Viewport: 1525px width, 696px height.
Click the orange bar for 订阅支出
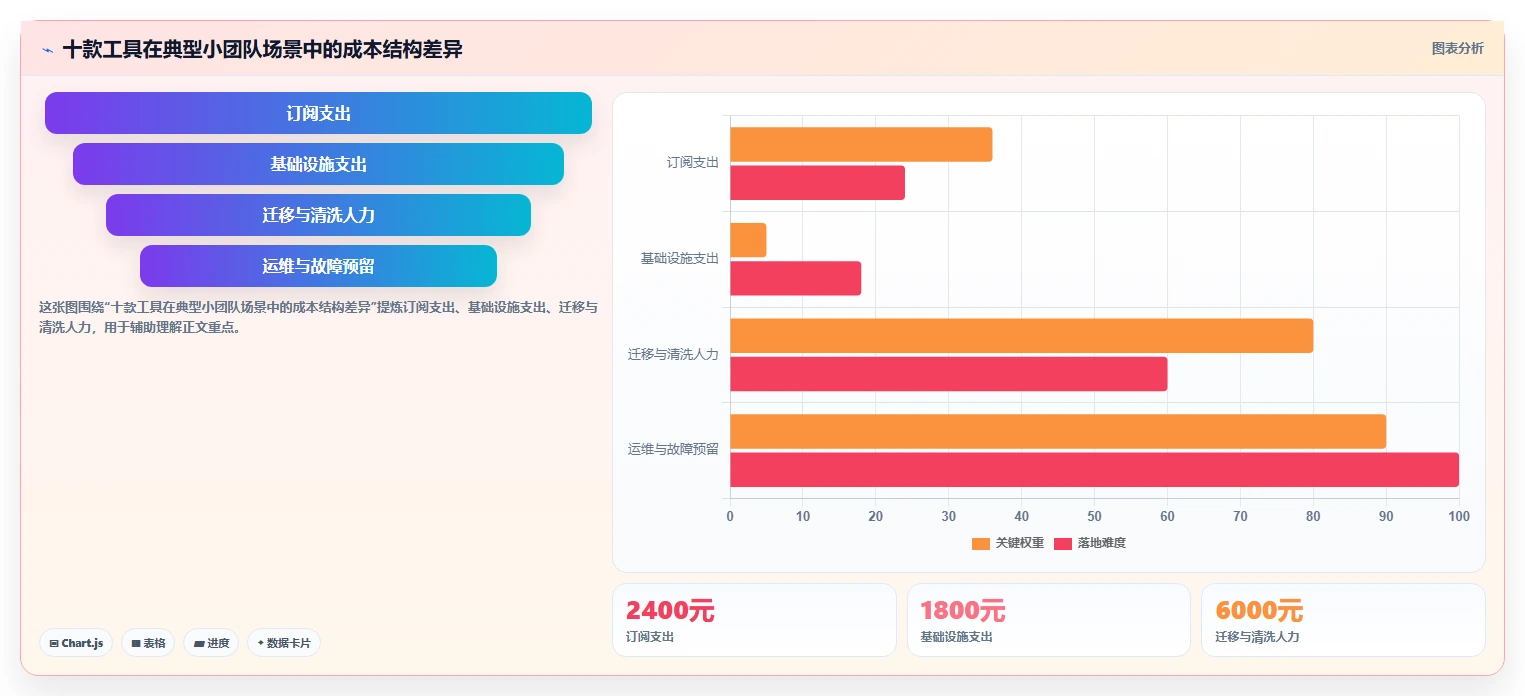point(861,144)
